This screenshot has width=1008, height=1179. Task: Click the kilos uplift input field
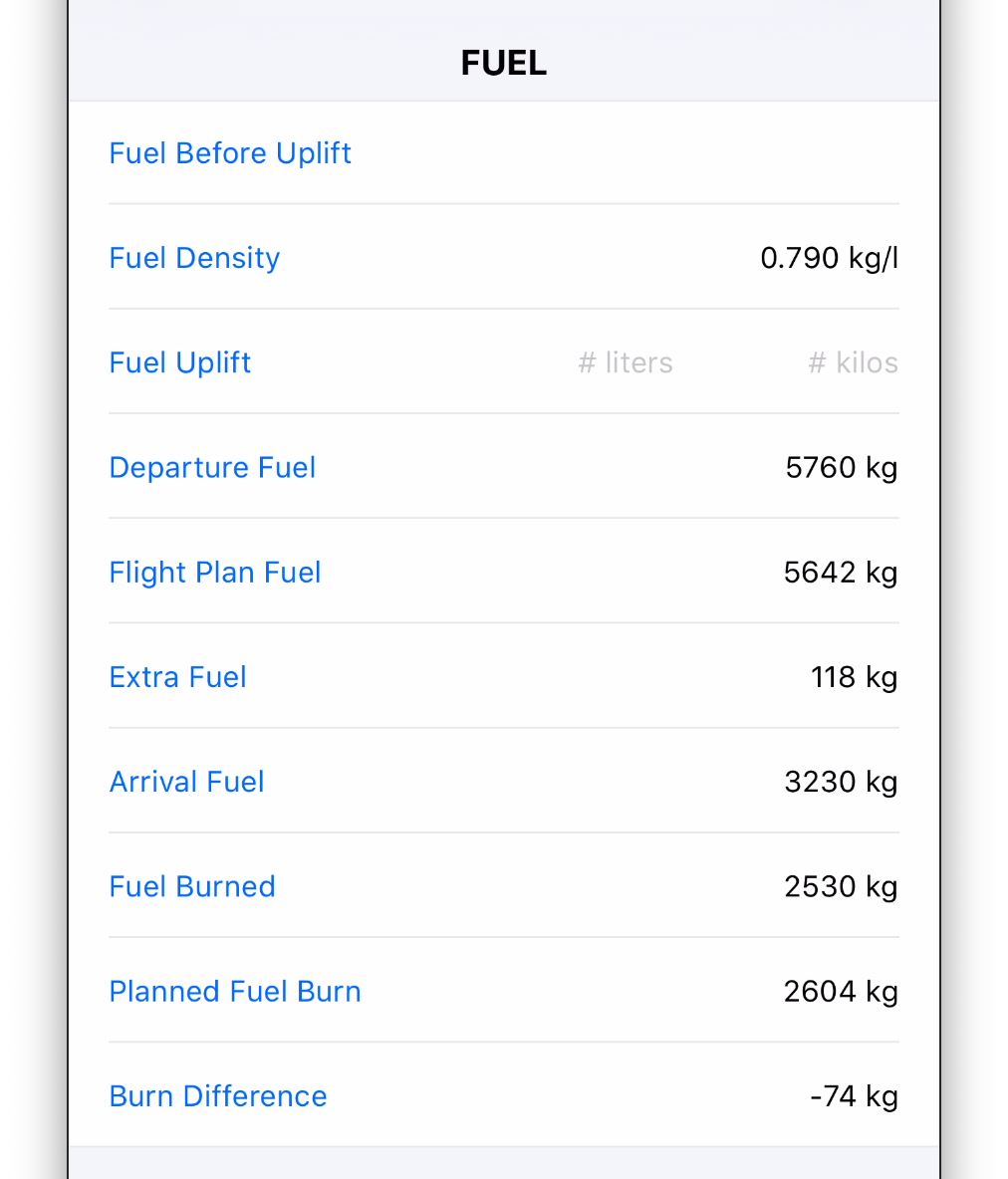[x=853, y=362]
